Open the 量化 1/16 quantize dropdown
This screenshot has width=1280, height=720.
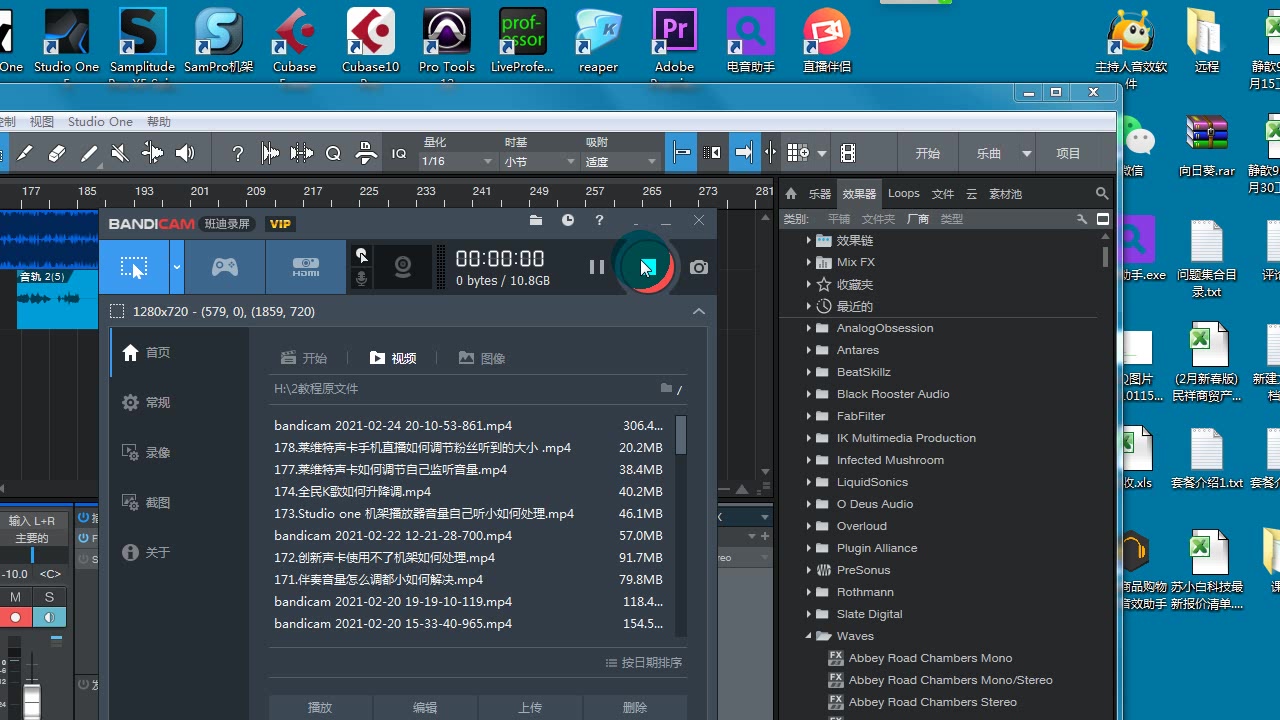click(x=457, y=161)
